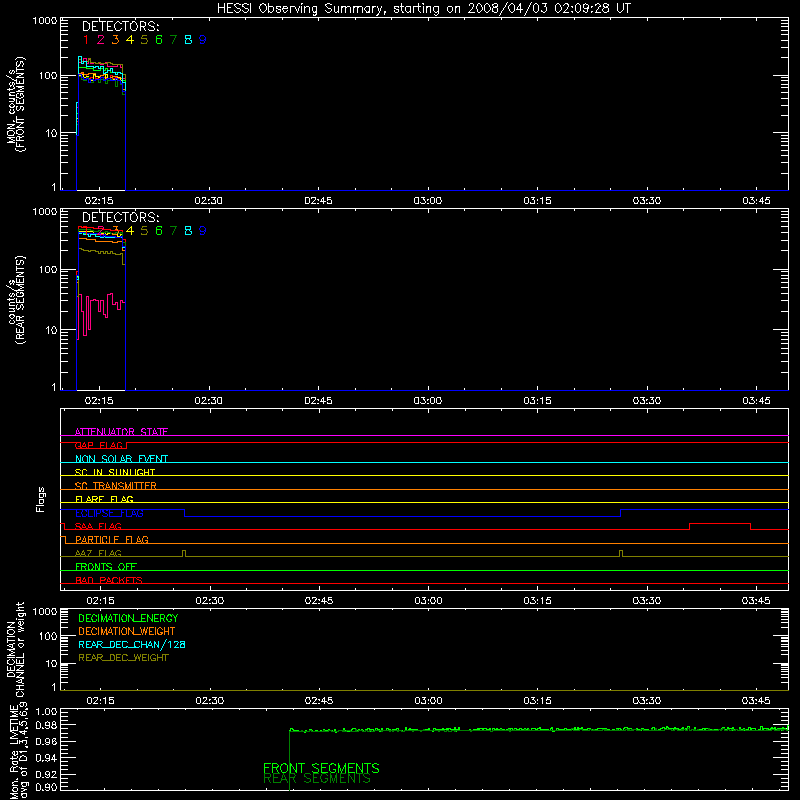Select detector number 5 in the rear segments legend

144,231
